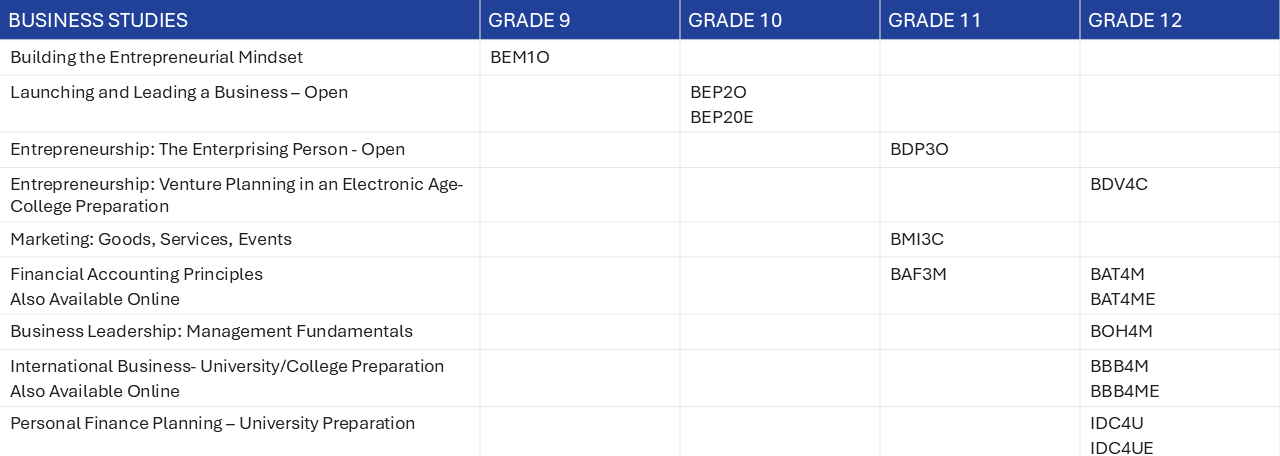Click the GRADE 12 column header
Viewport: 1280px width, 456px height.
1180,20
